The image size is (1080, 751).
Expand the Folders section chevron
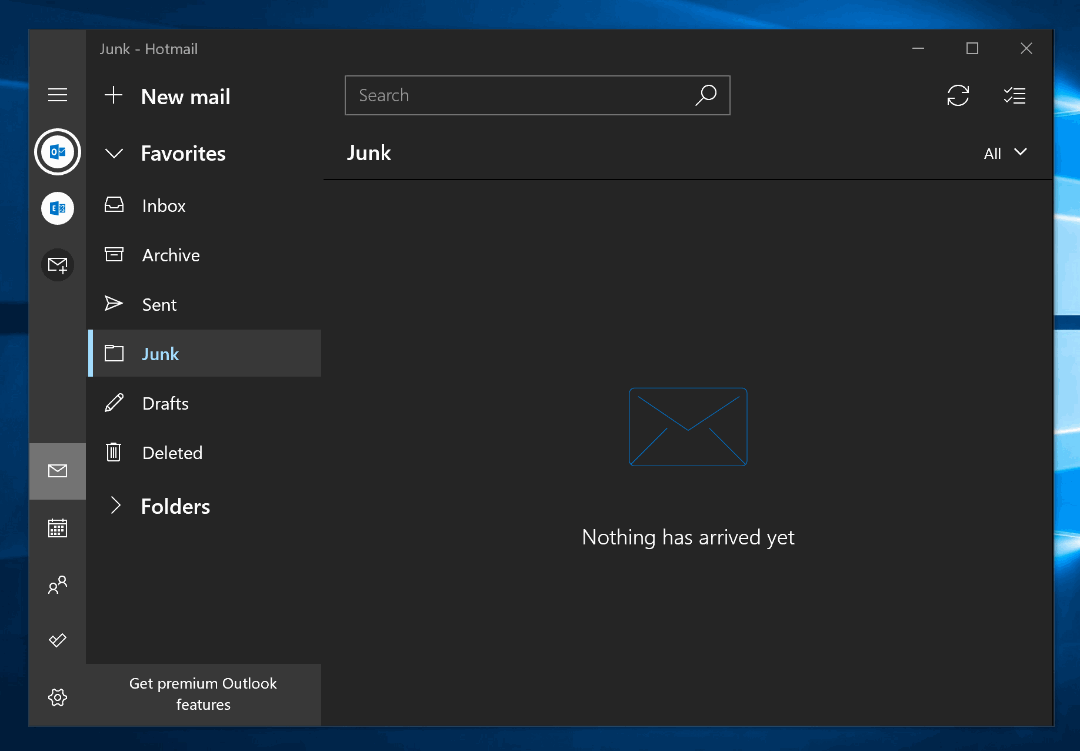(115, 506)
